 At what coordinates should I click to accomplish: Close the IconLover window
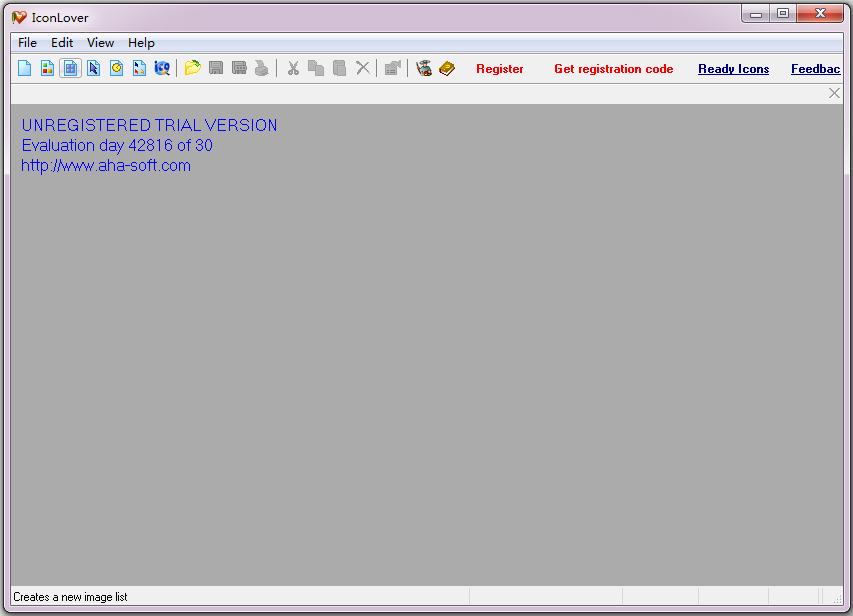(x=820, y=14)
